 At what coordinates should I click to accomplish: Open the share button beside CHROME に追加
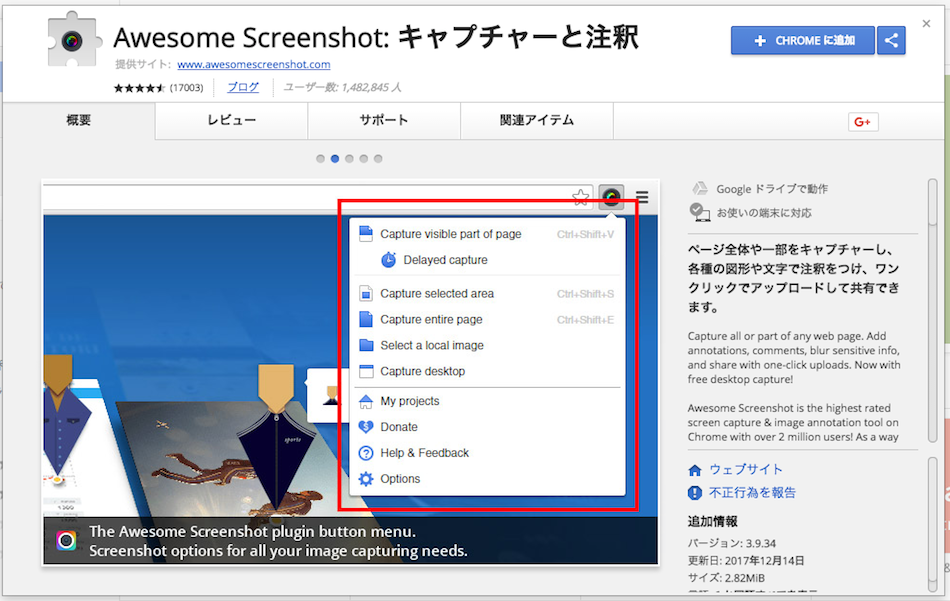[891, 41]
